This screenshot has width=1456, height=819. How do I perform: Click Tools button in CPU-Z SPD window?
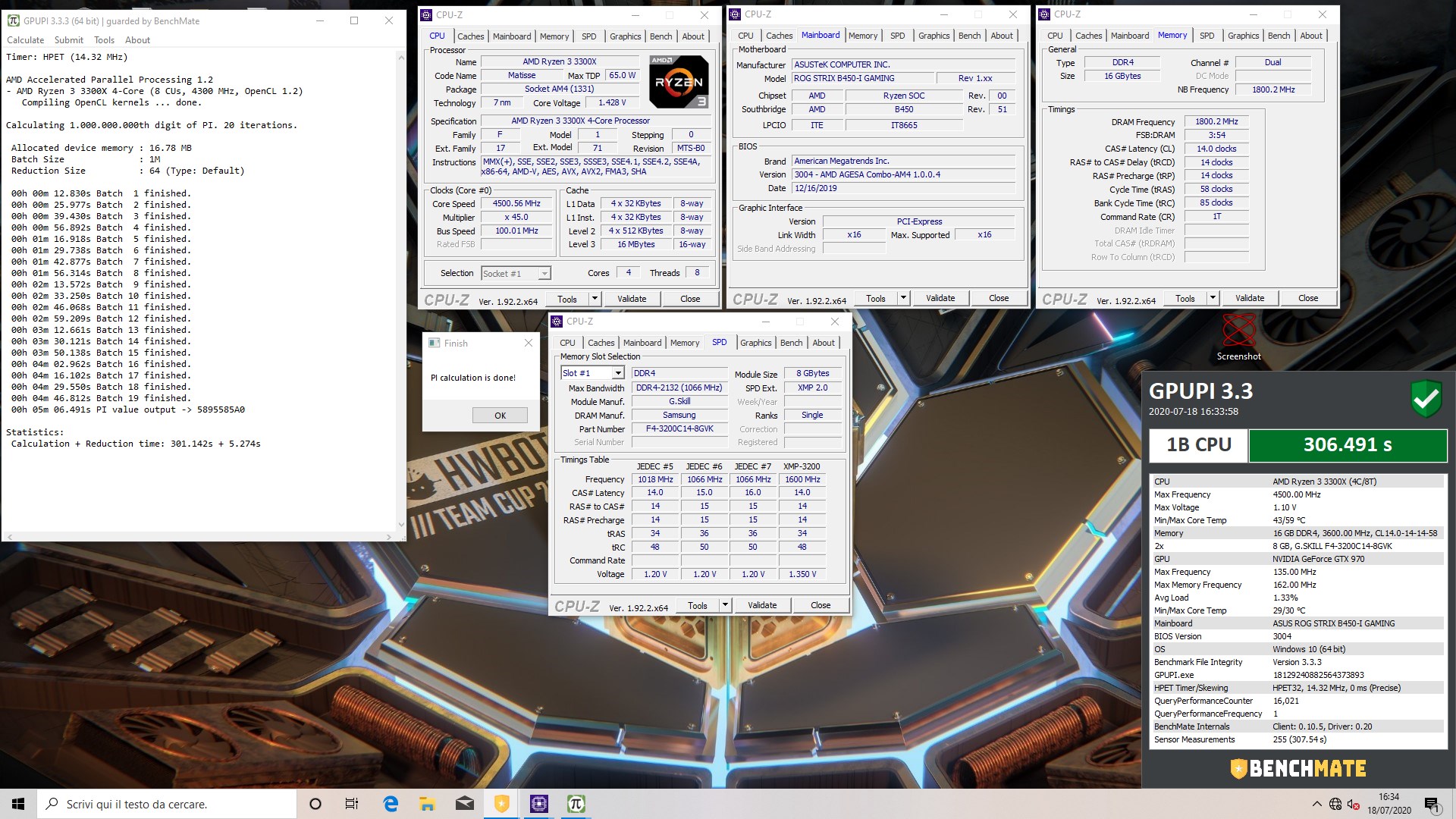click(698, 605)
